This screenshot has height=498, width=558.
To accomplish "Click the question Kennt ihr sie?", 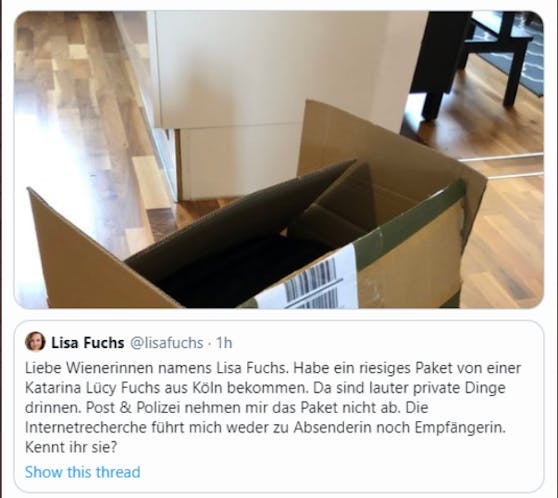I will (x=71, y=447).
